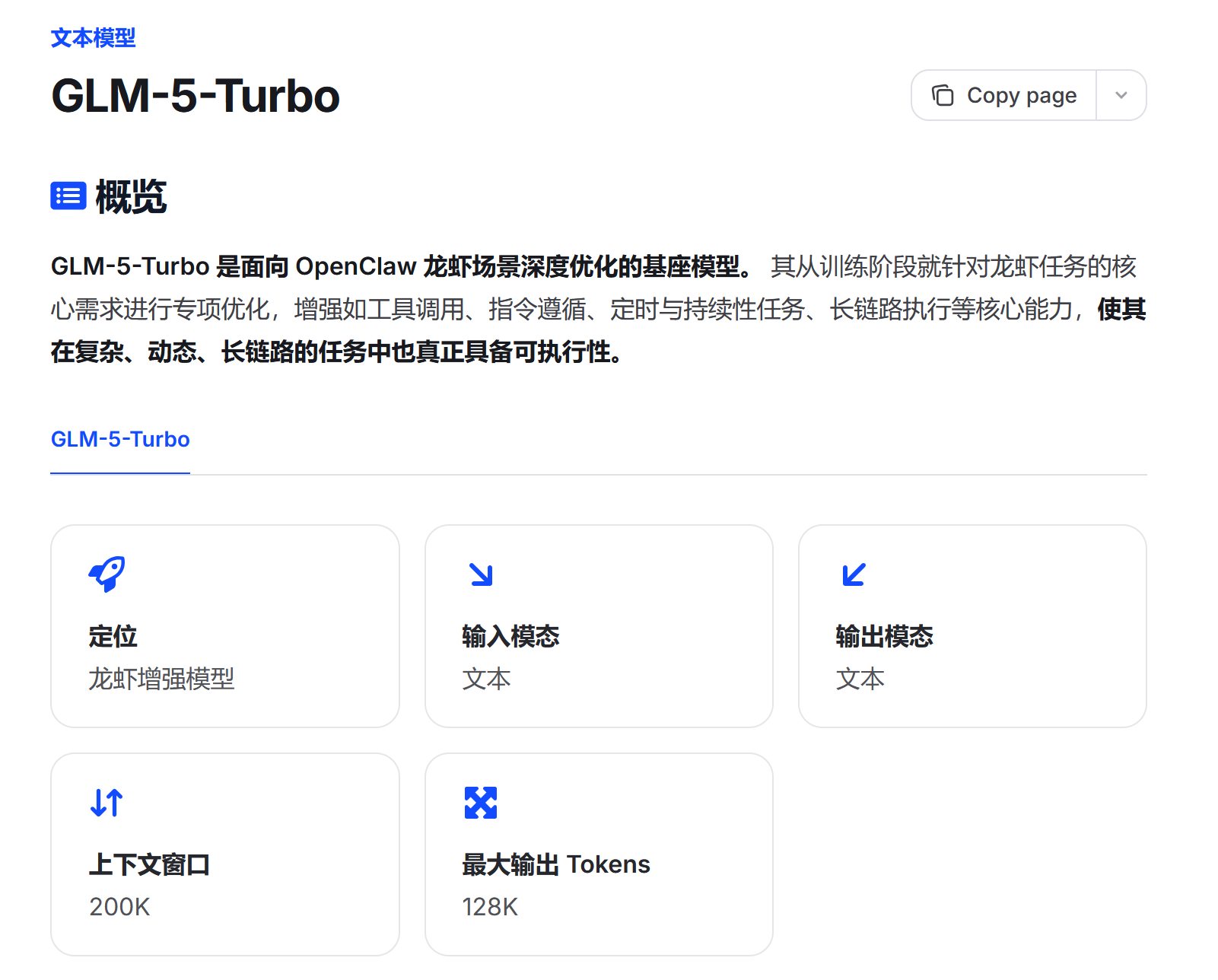Click the arrow icon in 输出模态 card
Screen dimensions: 1218x980
854,574
